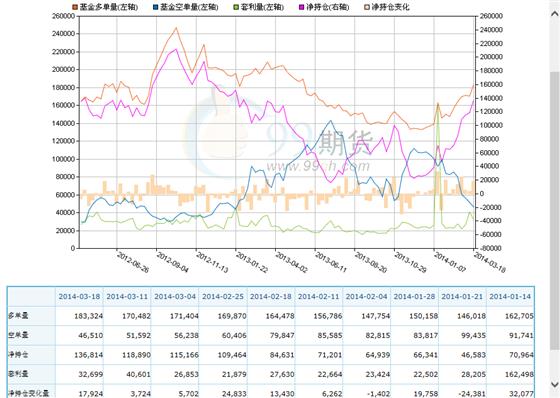560x398 pixels.
Task: Select the 空单量 row label
Action: [x=19, y=335]
